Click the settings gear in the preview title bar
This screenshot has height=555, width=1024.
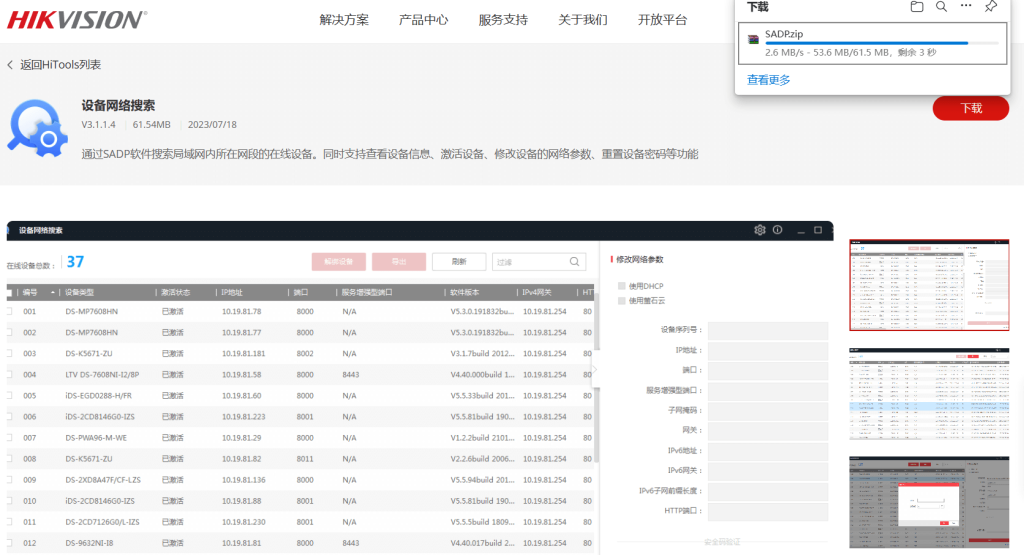click(x=760, y=230)
